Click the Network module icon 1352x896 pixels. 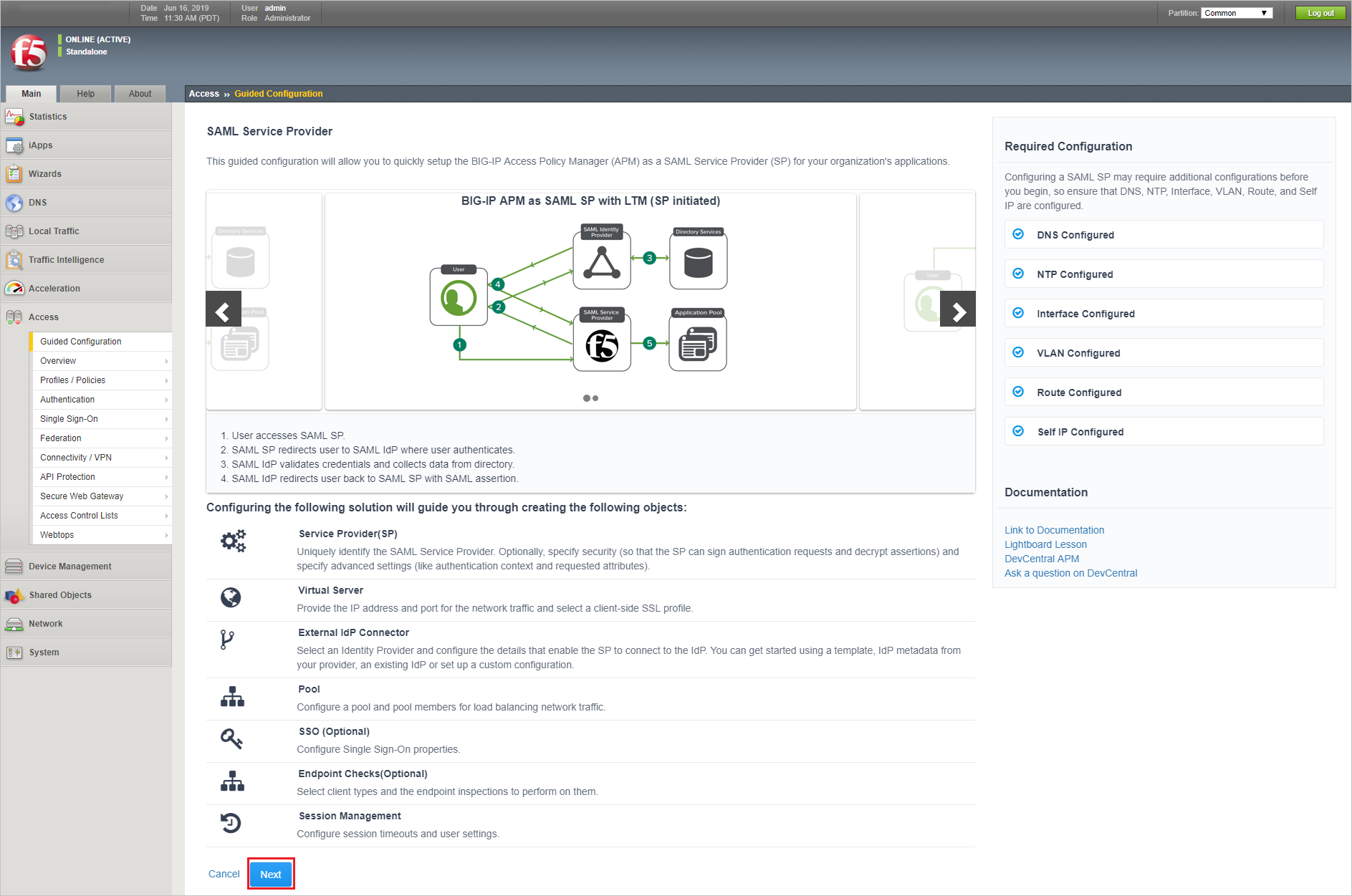point(14,624)
